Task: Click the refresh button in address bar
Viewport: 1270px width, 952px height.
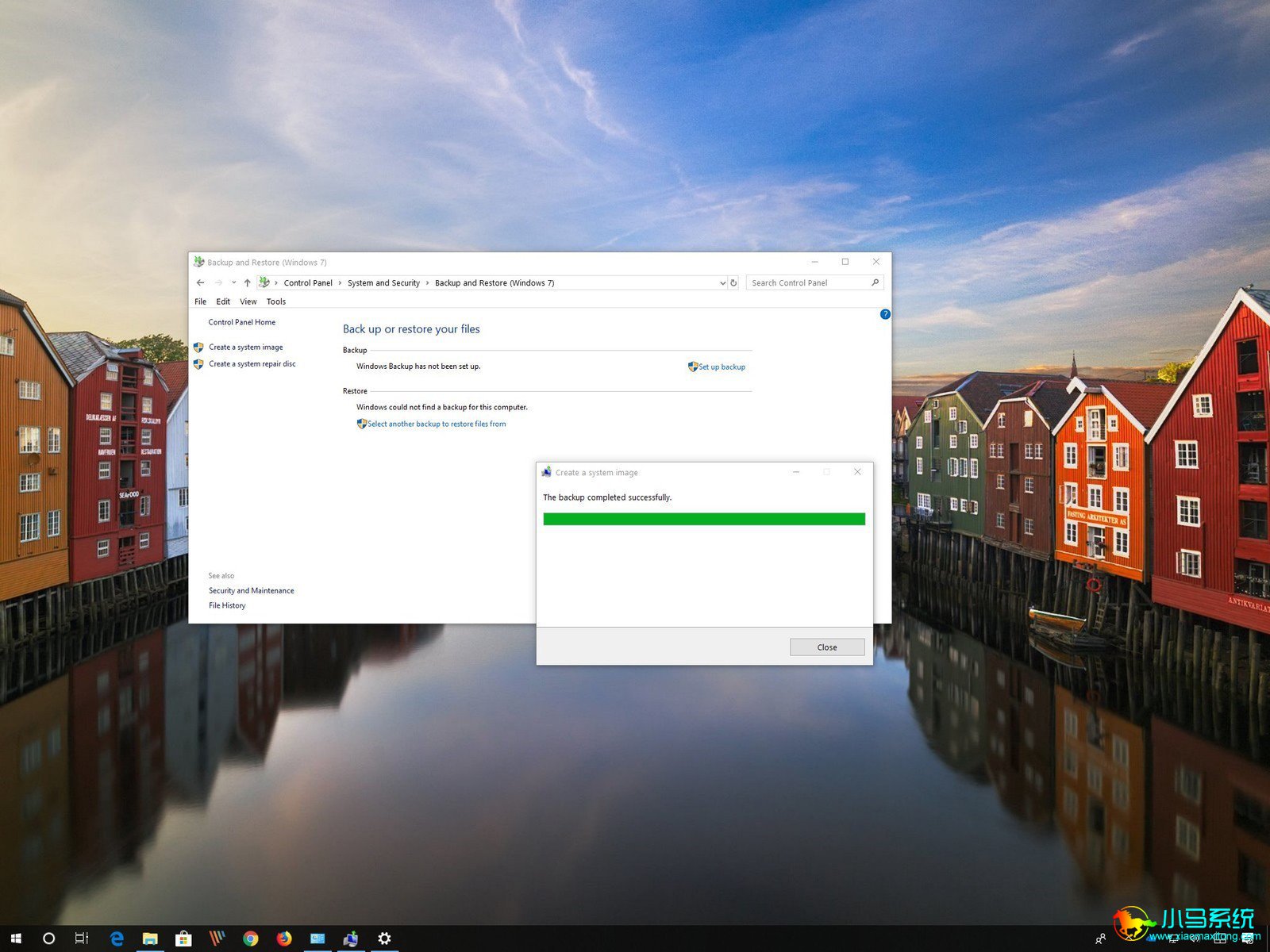Action: [733, 283]
